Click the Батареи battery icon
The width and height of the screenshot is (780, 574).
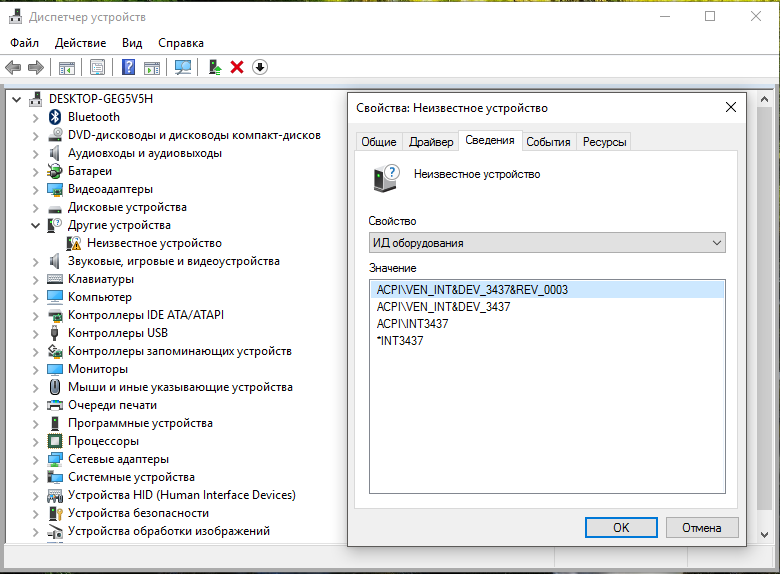[x=55, y=171]
